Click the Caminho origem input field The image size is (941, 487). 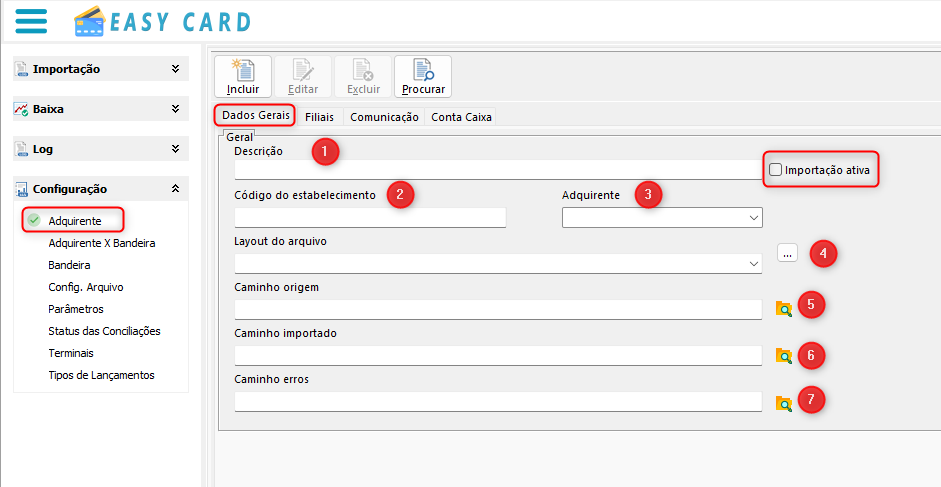498,310
